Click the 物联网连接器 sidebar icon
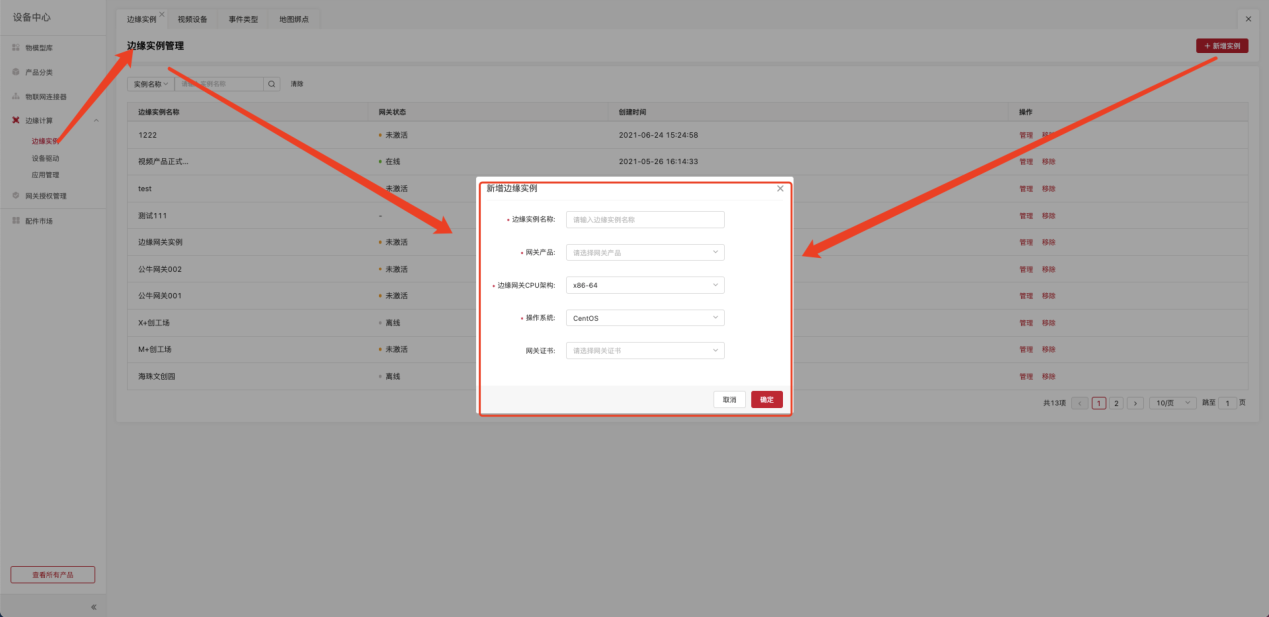 tap(16, 97)
